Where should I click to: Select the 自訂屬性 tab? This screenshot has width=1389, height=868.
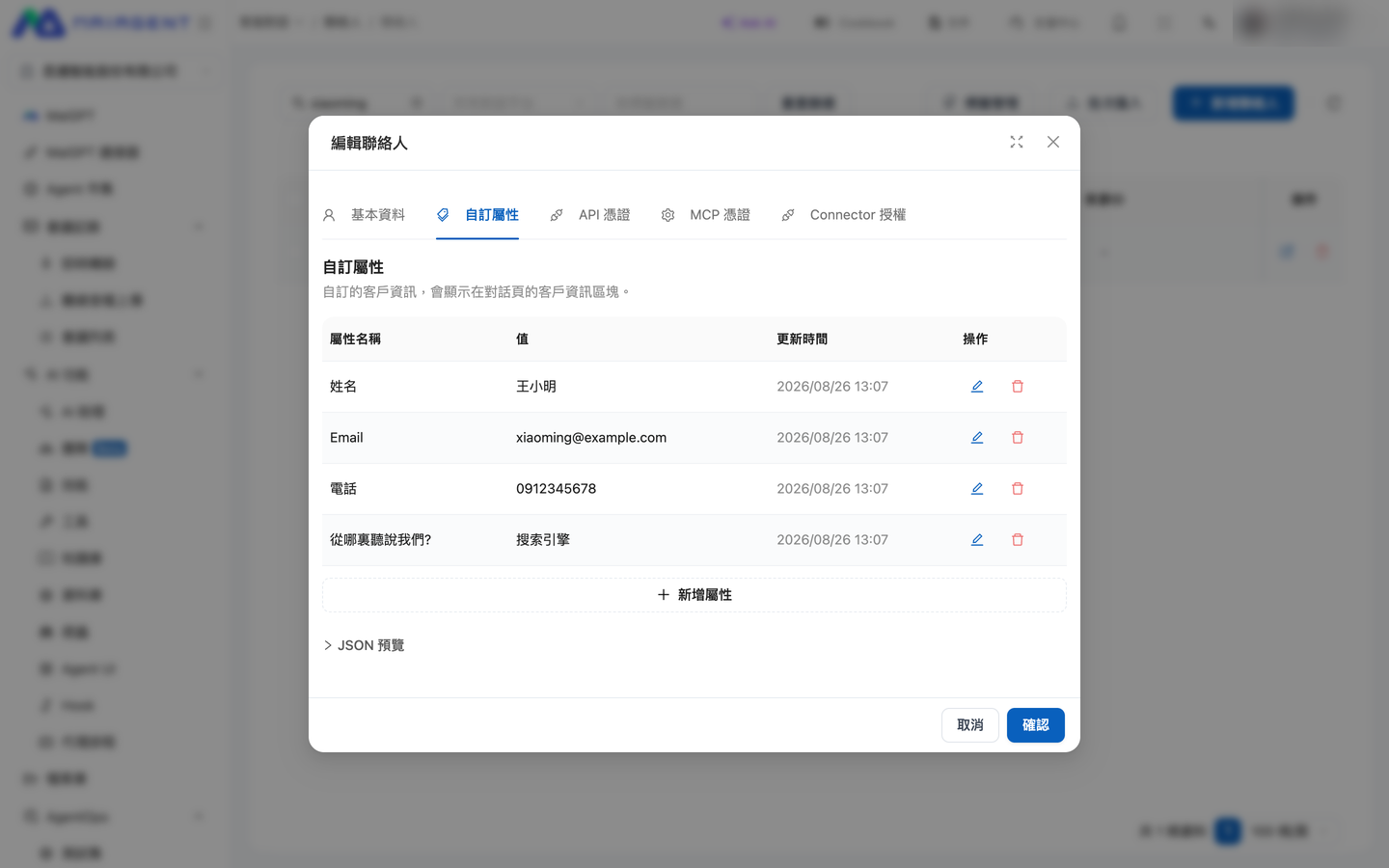point(477,215)
